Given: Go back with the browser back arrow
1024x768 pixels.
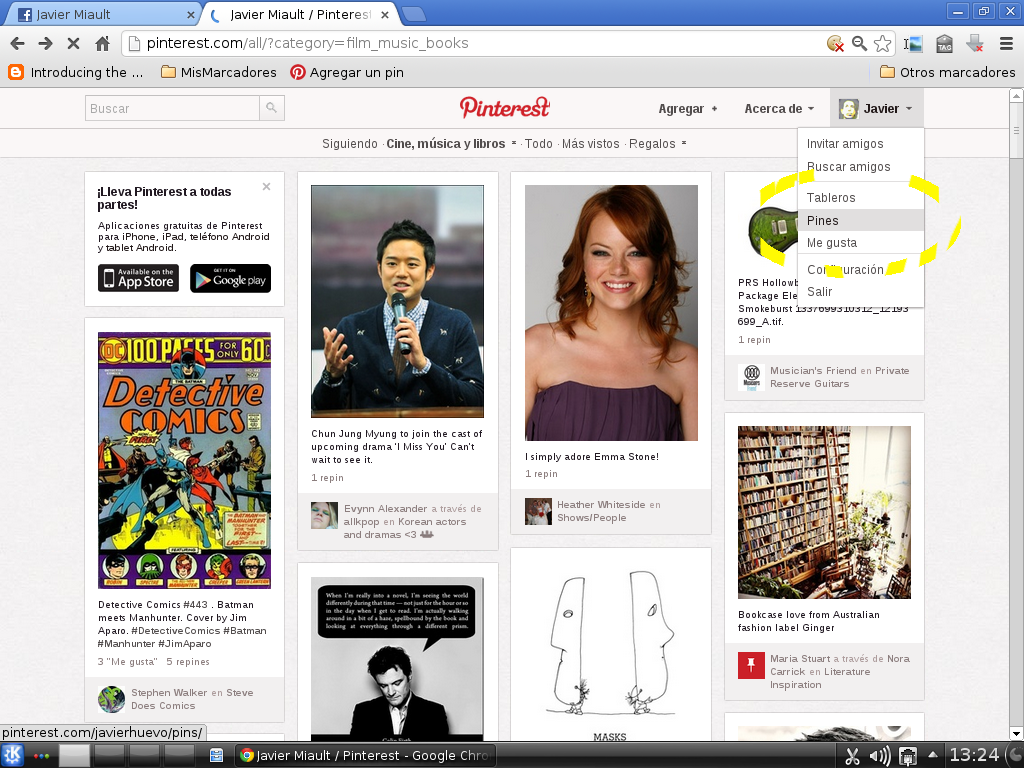Looking at the screenshot, I should (x=18, y=44).
